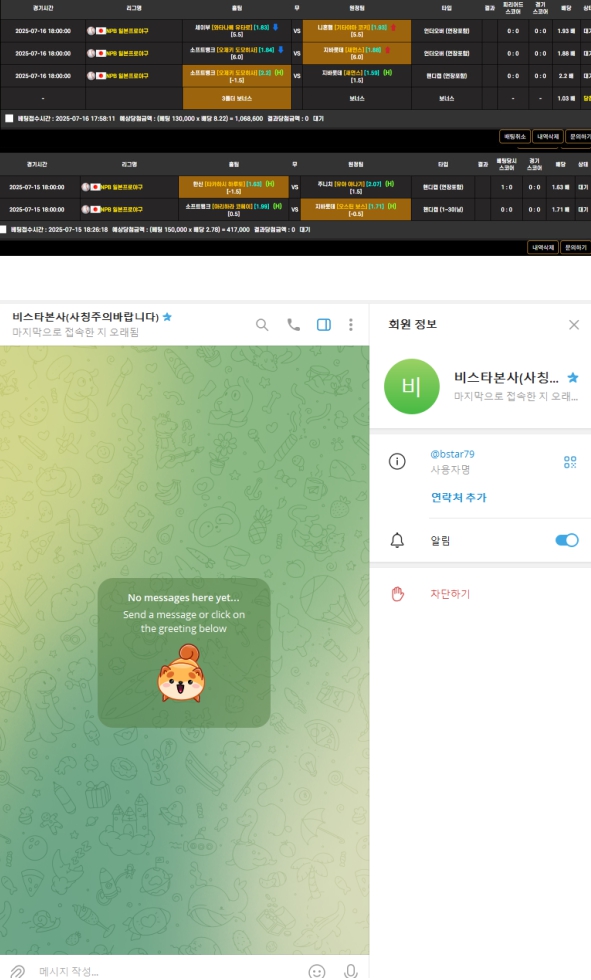Click the baseball league icon in 세이부 row
The height and width of the screenshot is (980, 591).
coord(91,31)
